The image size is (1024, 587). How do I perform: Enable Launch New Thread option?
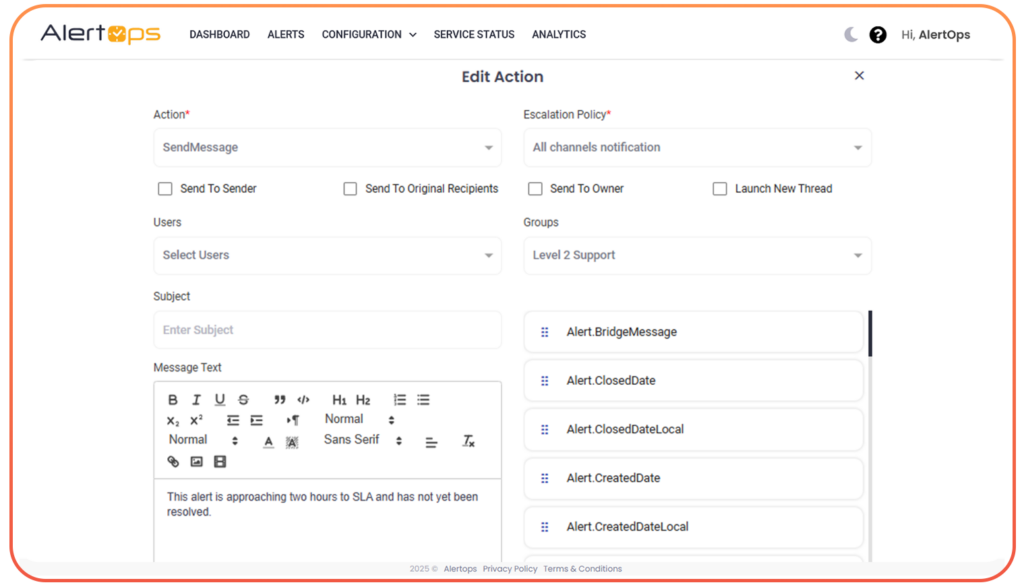tap(719, 188)
